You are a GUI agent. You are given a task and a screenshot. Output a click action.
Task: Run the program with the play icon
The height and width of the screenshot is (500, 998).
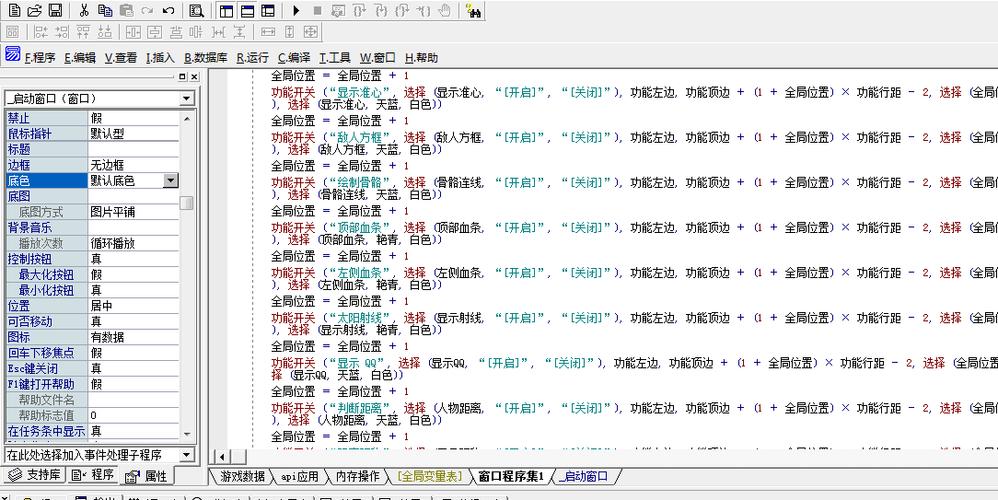tap(296, 11)
